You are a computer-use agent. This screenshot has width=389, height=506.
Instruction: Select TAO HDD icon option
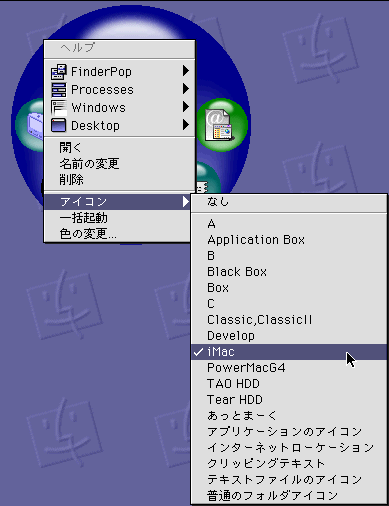[289, 384]
